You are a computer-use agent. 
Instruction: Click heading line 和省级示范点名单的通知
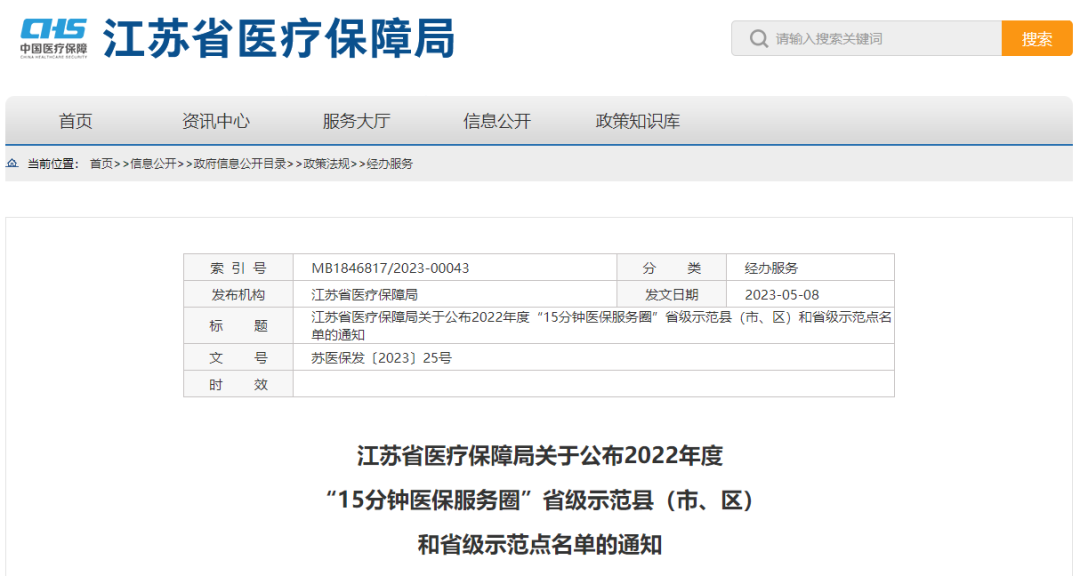pos(539,545)
